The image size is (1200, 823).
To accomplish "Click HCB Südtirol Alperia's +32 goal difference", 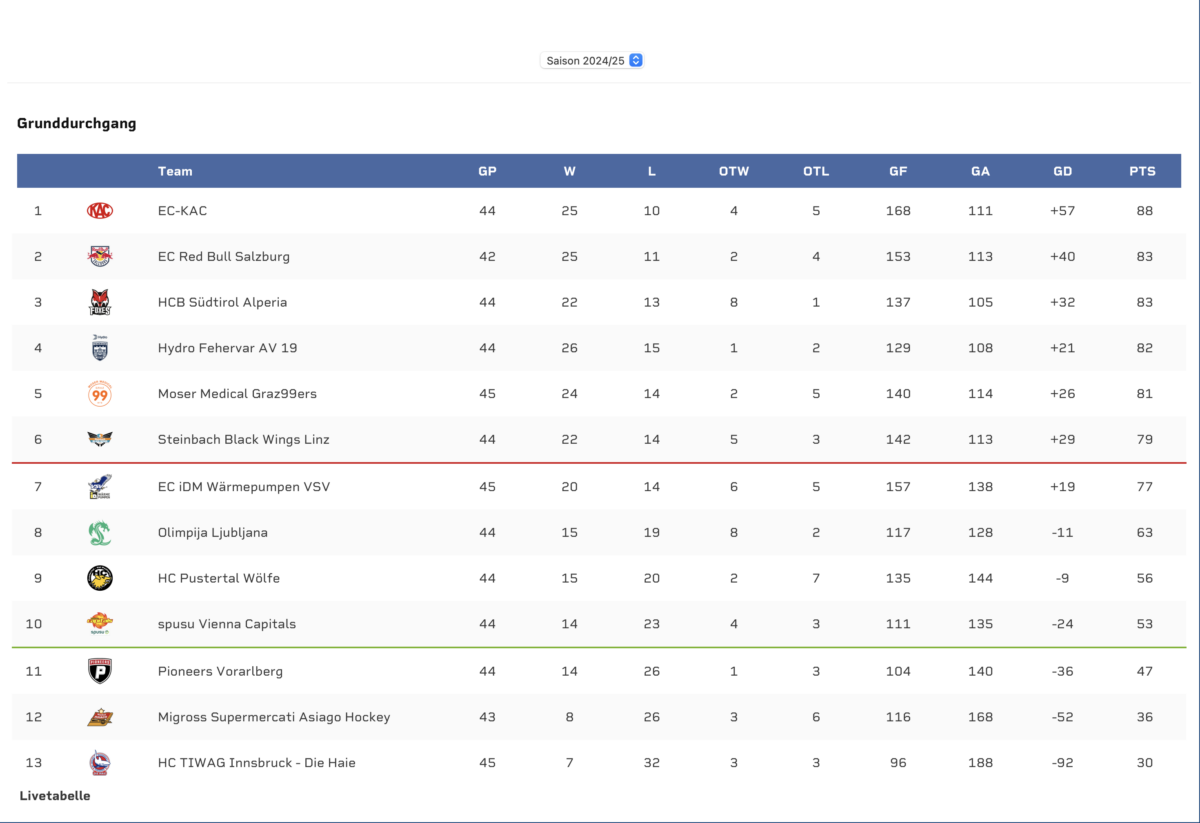I will [1063, 302].
